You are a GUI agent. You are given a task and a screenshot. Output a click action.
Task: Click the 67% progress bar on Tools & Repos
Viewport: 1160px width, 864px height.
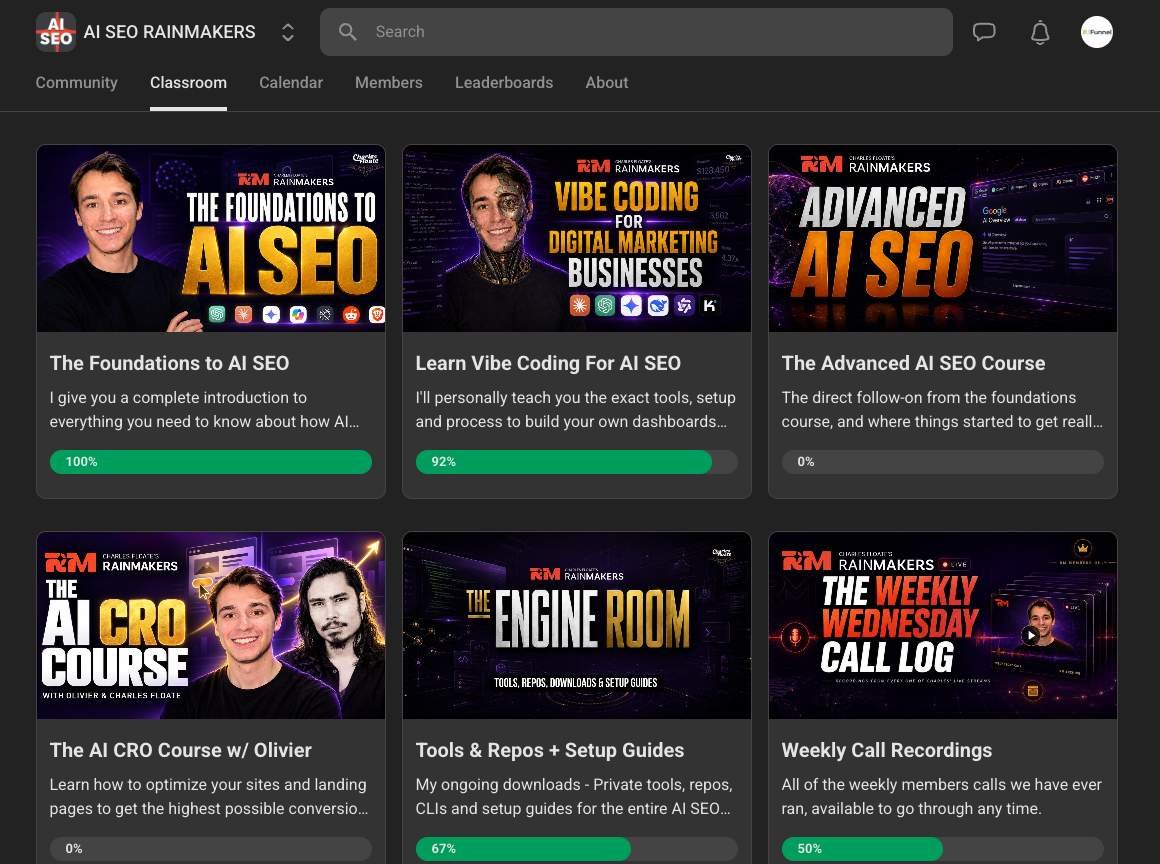tap(576, 848)
